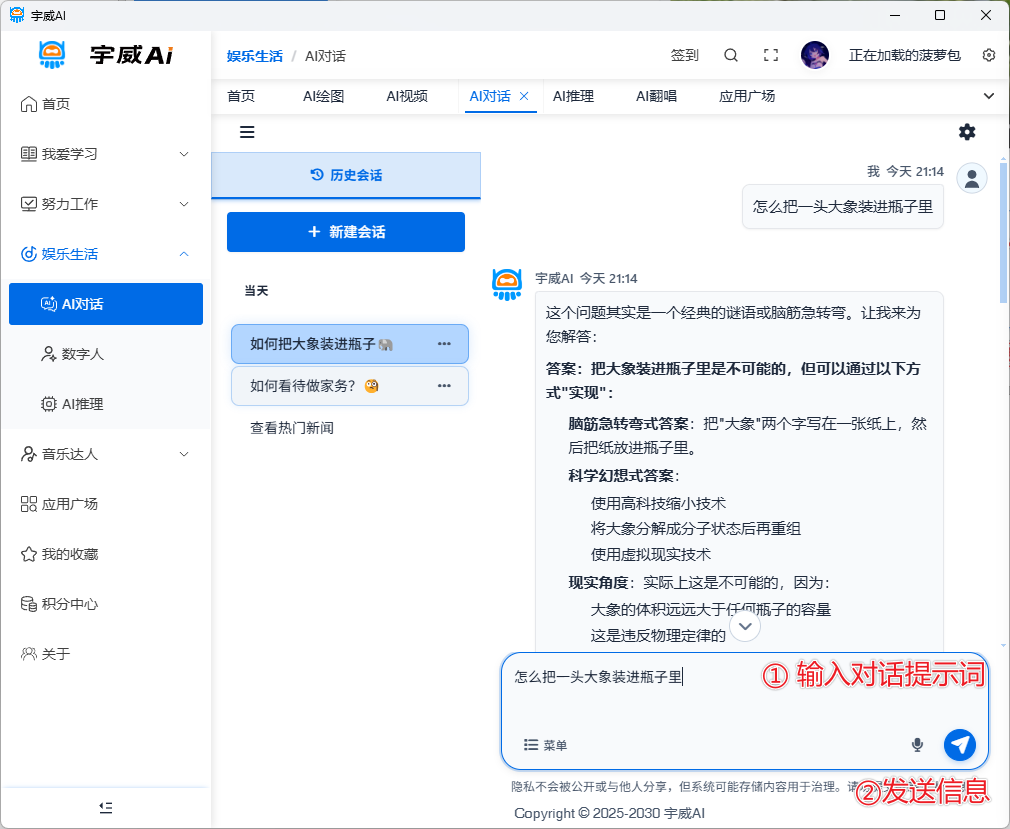Toggle fullscreen mode icon in header
This screenshot has height=829, width=1010.
click(x=770, y=56)
